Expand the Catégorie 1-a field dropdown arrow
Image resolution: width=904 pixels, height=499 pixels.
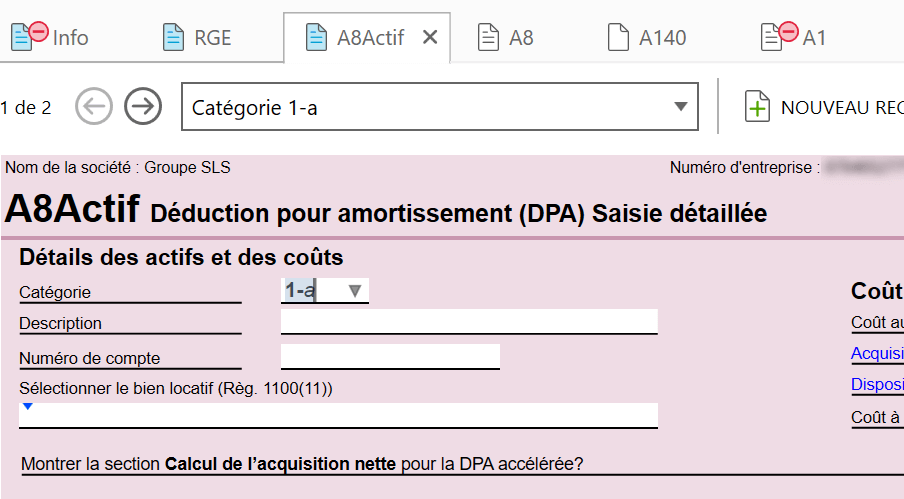point(355,291)
